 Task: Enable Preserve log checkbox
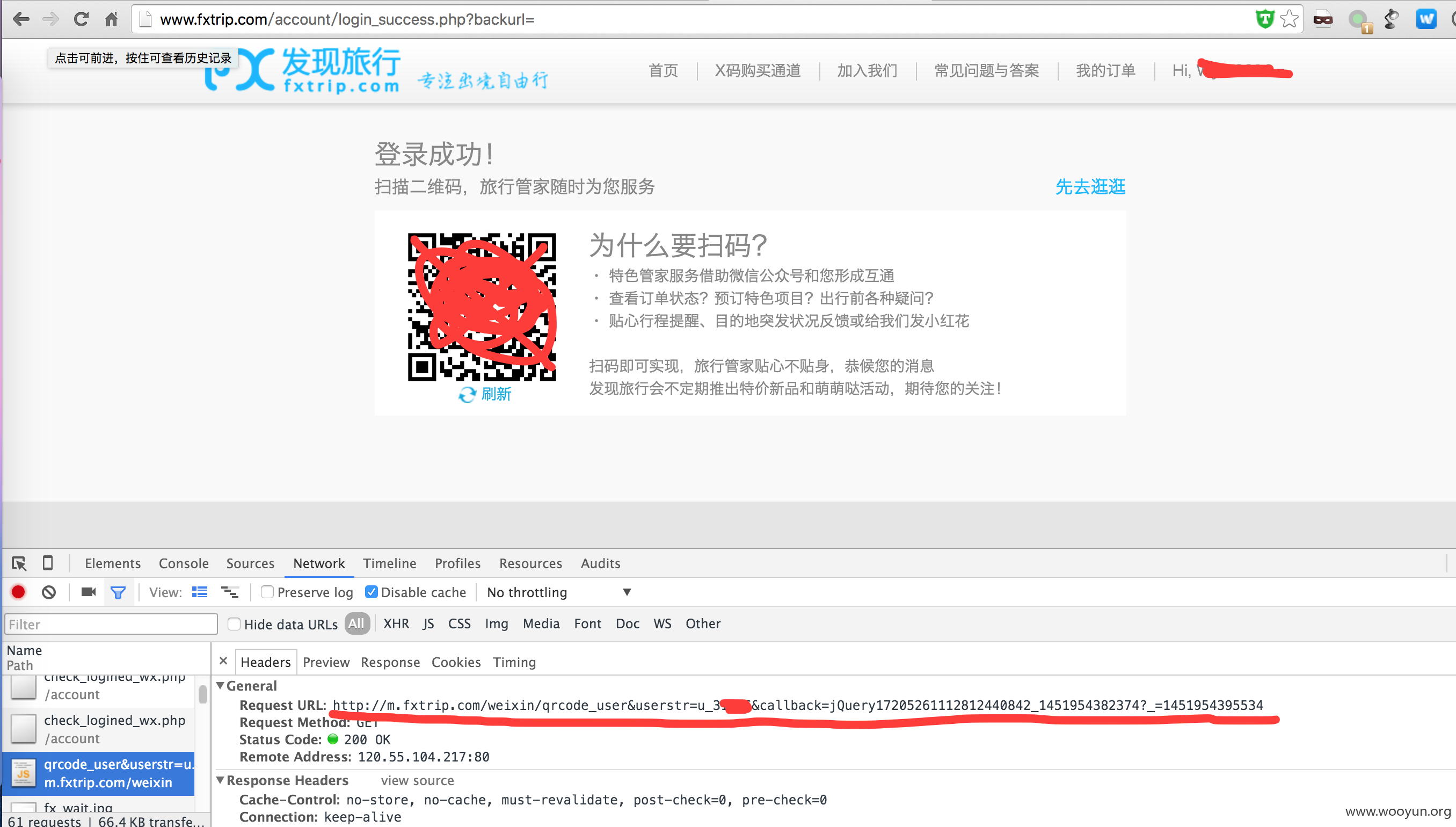267,592
